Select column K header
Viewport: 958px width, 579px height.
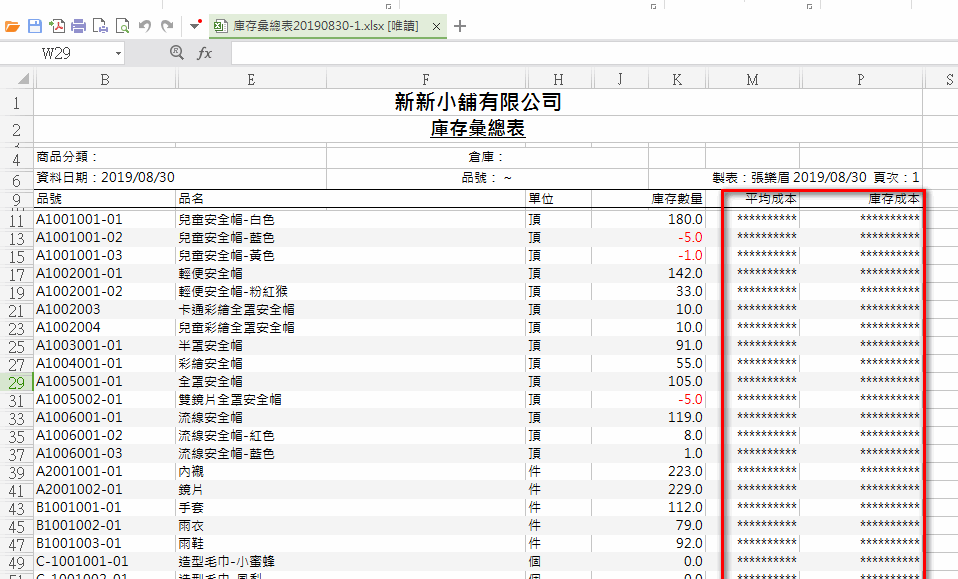[677, 79]
